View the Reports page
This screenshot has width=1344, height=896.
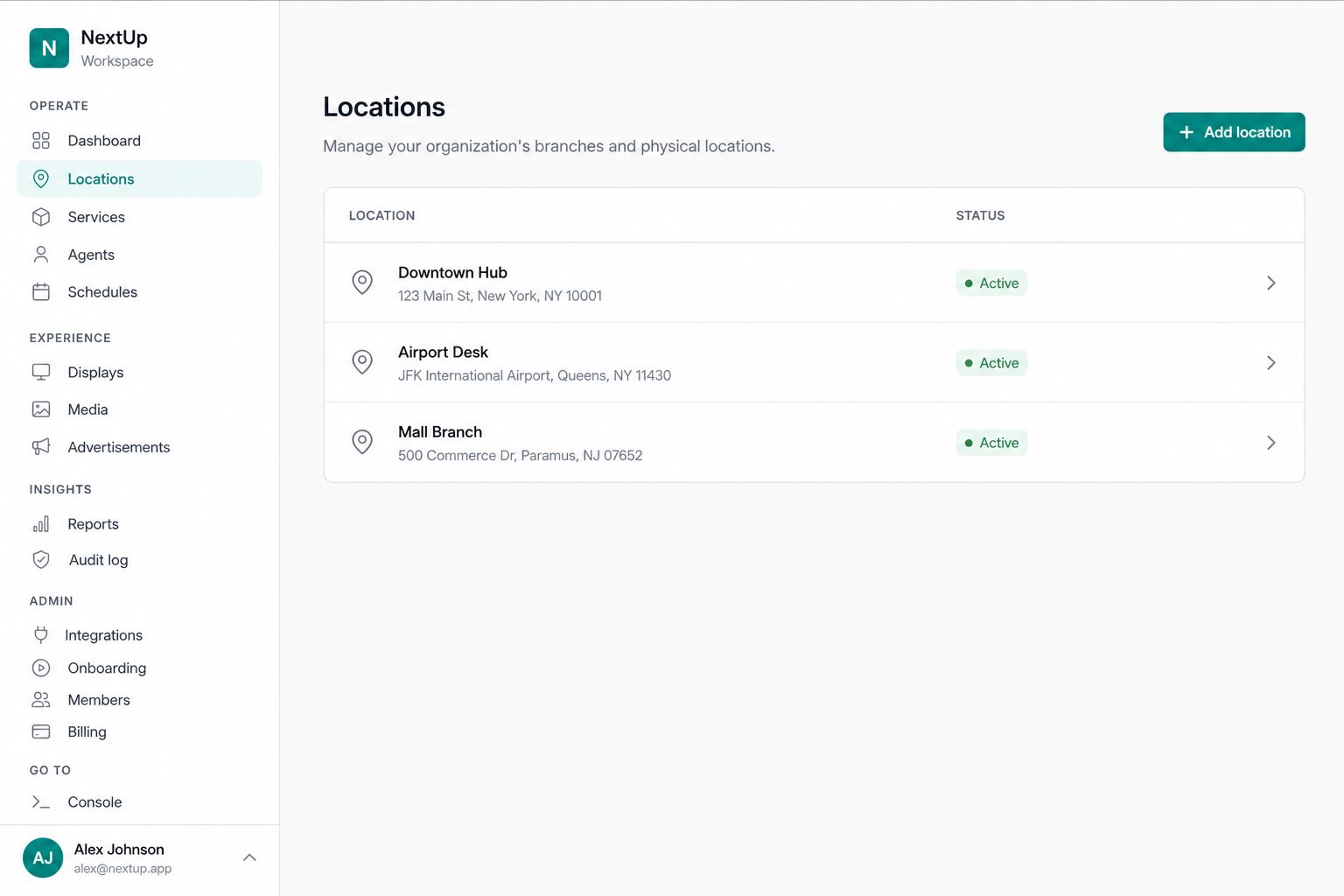point(140,524)
